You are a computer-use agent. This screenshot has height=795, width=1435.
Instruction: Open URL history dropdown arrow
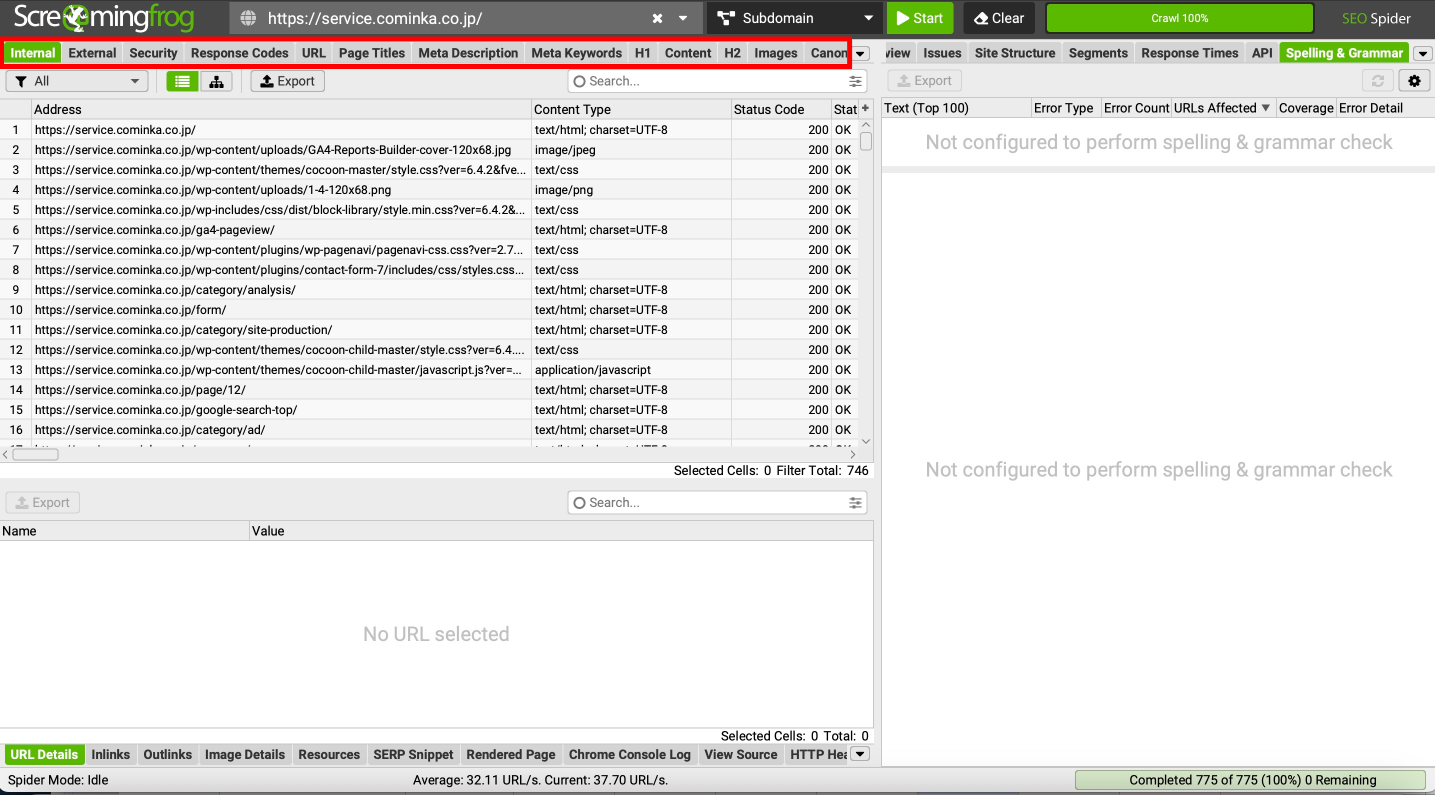[683, 18]
